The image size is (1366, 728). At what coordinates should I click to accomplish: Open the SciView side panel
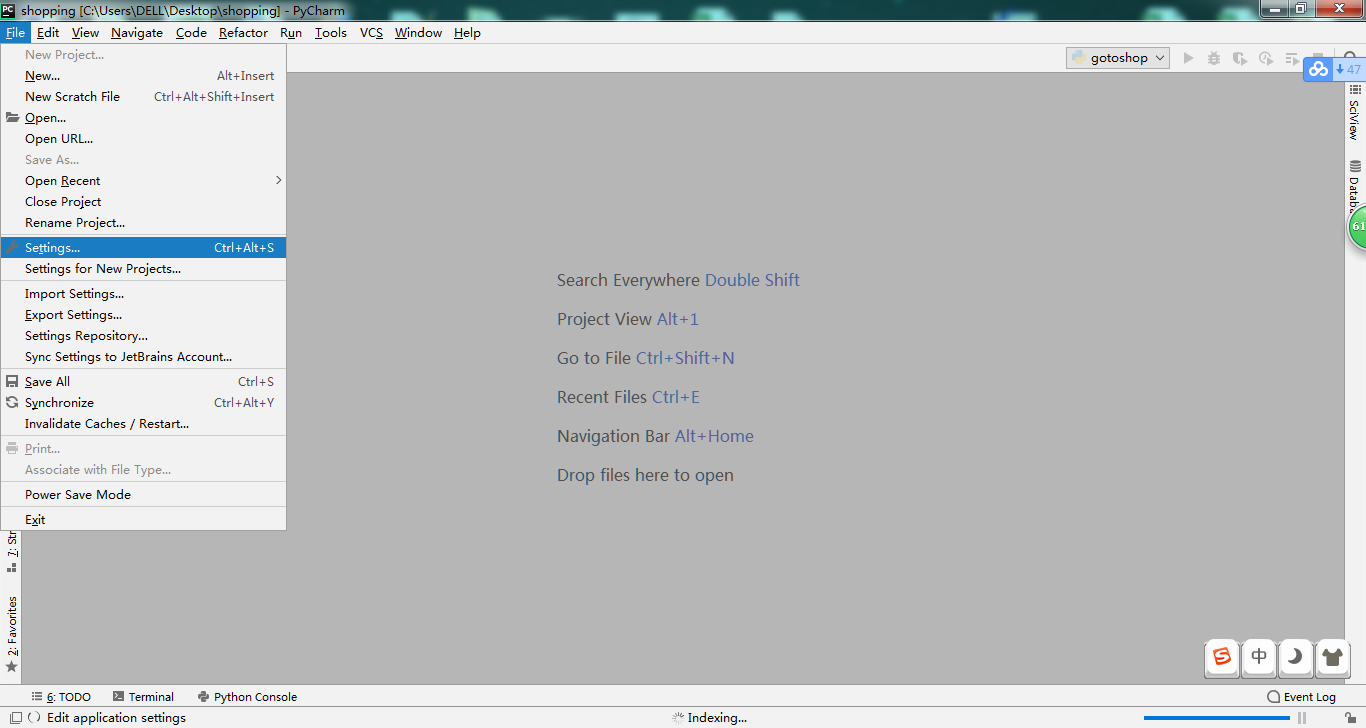tap(1355, 112)
